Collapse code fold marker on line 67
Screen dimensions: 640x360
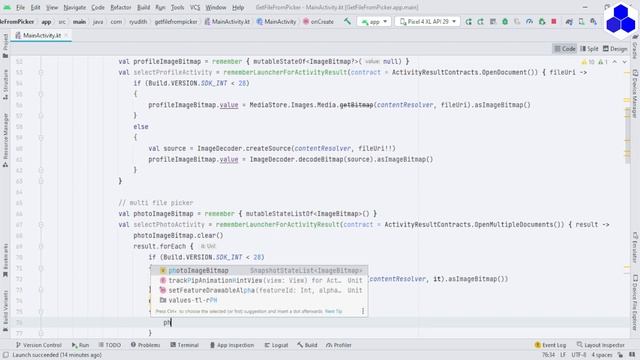41,225
